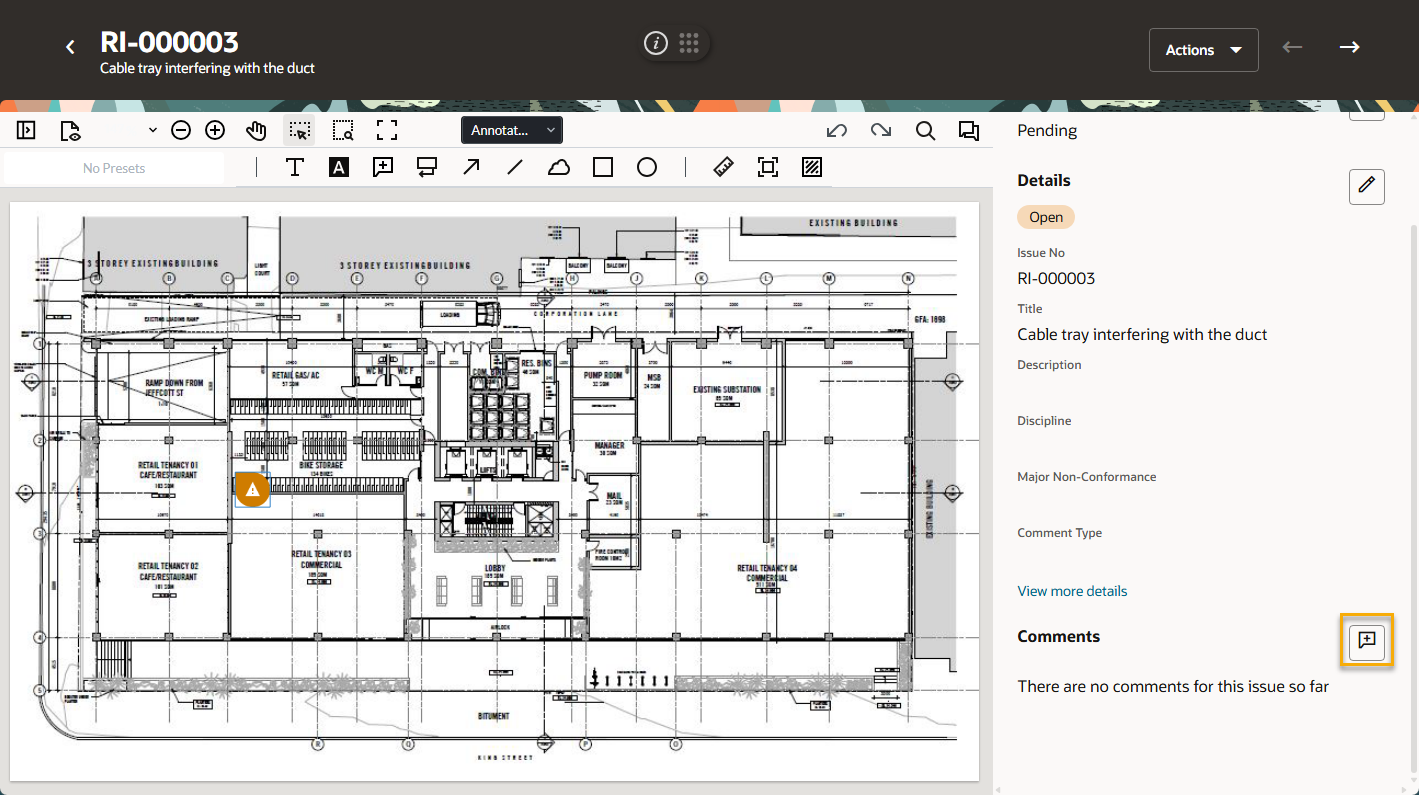Image resolution: width=1419 pixels, height=795 pixels.
Task: Expand the Annotate mode dropdown
Action: [512, 130]
